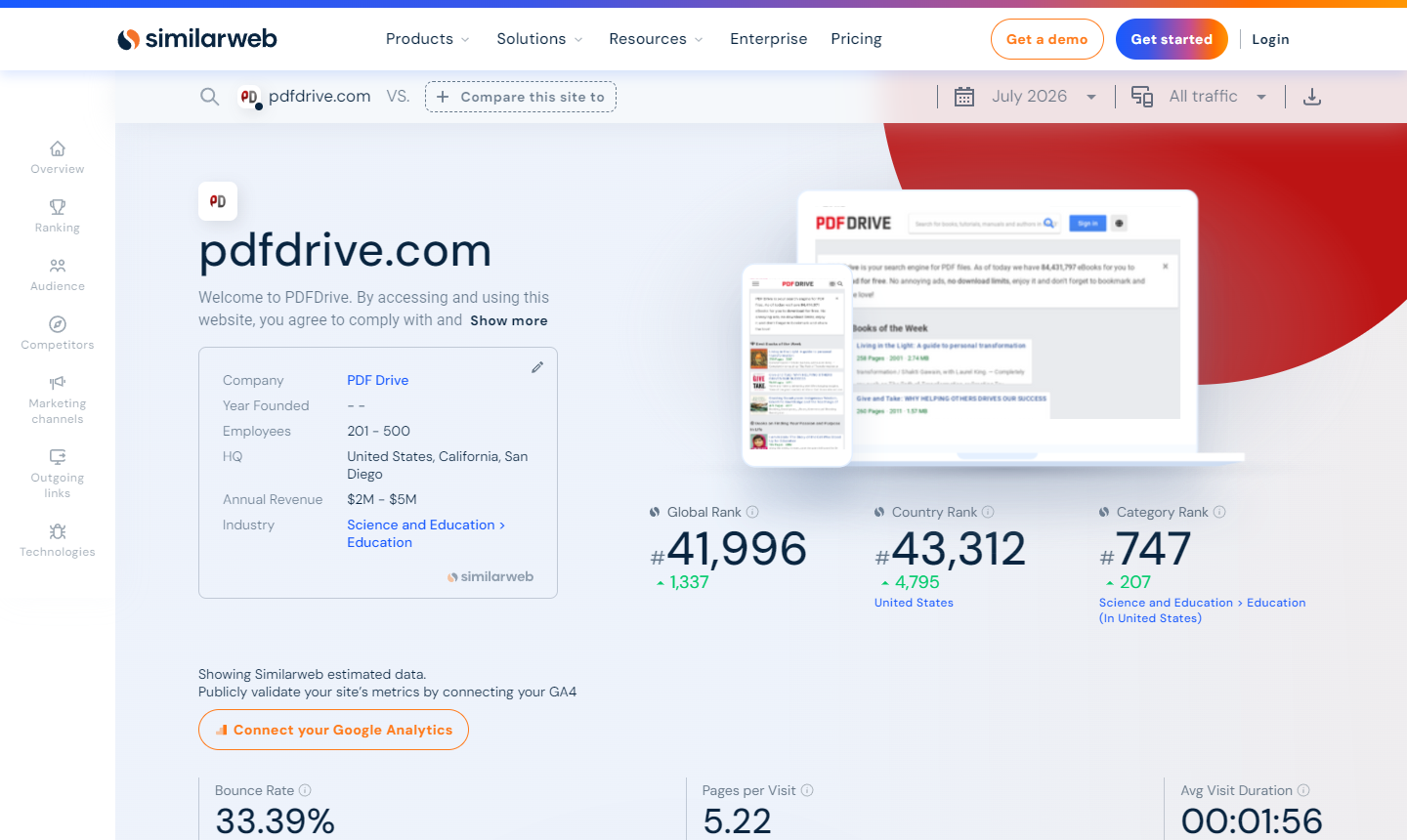The height and width of the screenshot is (840, 1407).
Task: Open Audience section in sidebar
Action: 58,274
